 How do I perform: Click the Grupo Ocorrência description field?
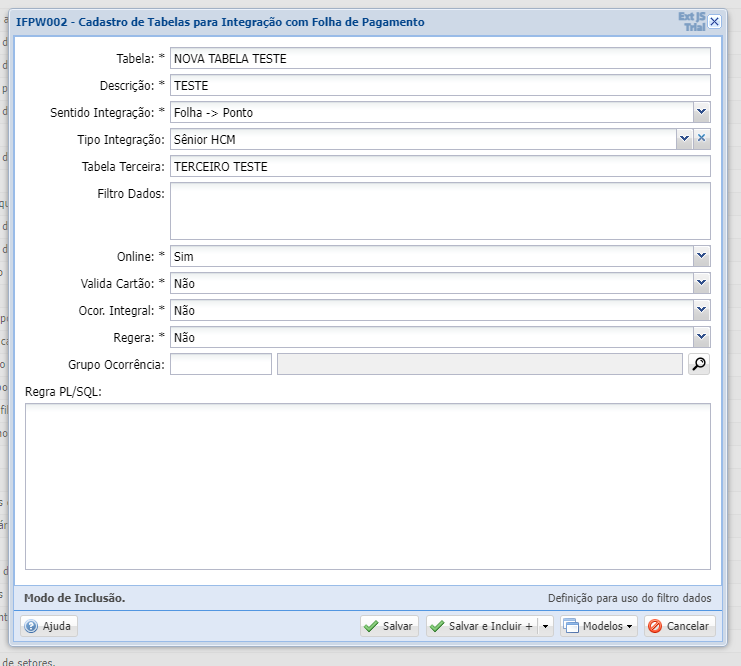click(480, 364)
